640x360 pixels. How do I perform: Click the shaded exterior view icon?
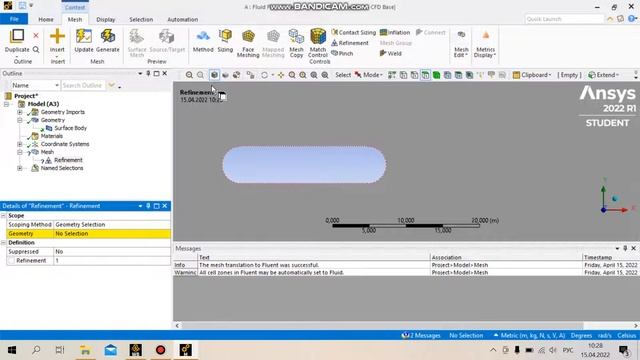click(214, 75)
